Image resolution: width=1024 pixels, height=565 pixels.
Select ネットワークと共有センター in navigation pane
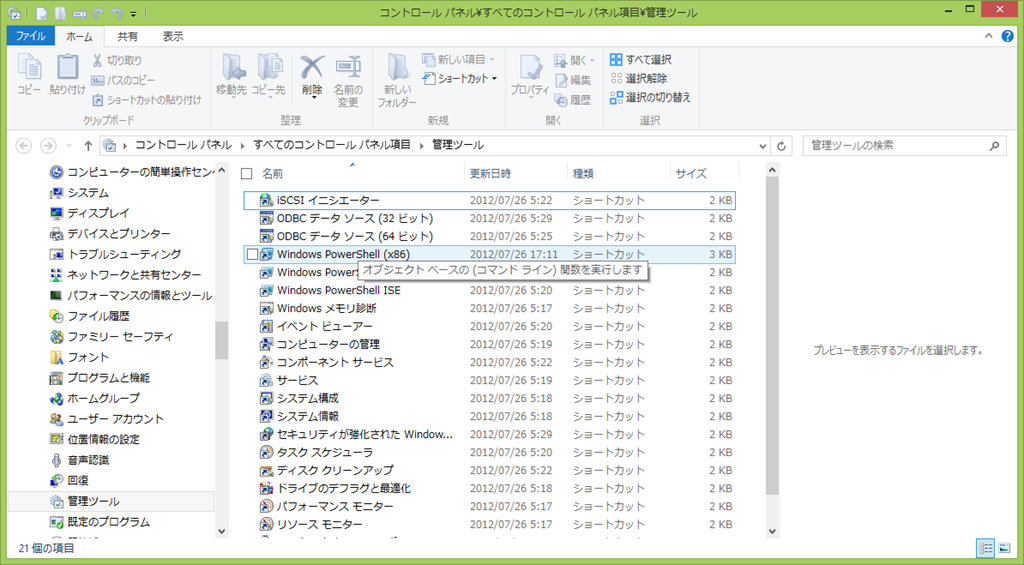tap(134, 275)
